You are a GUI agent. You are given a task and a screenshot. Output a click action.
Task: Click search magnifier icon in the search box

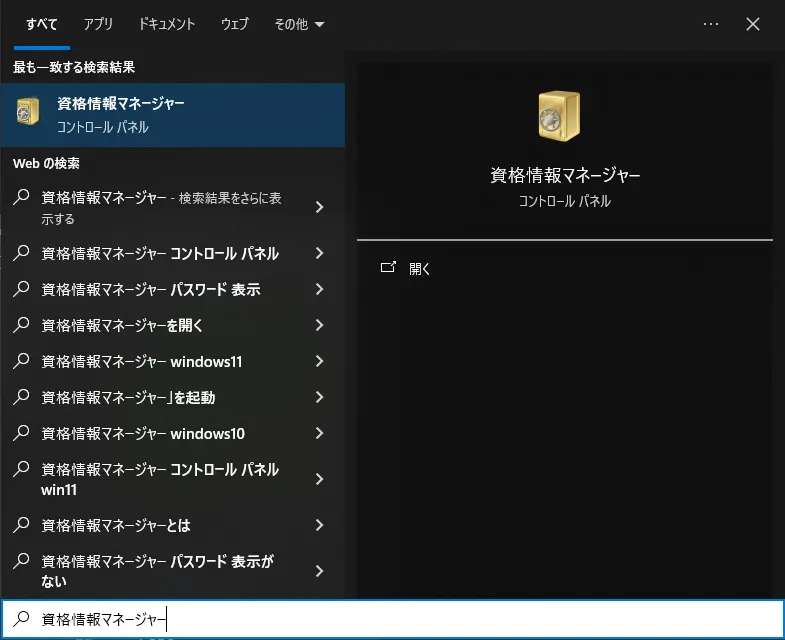[21, 620]
